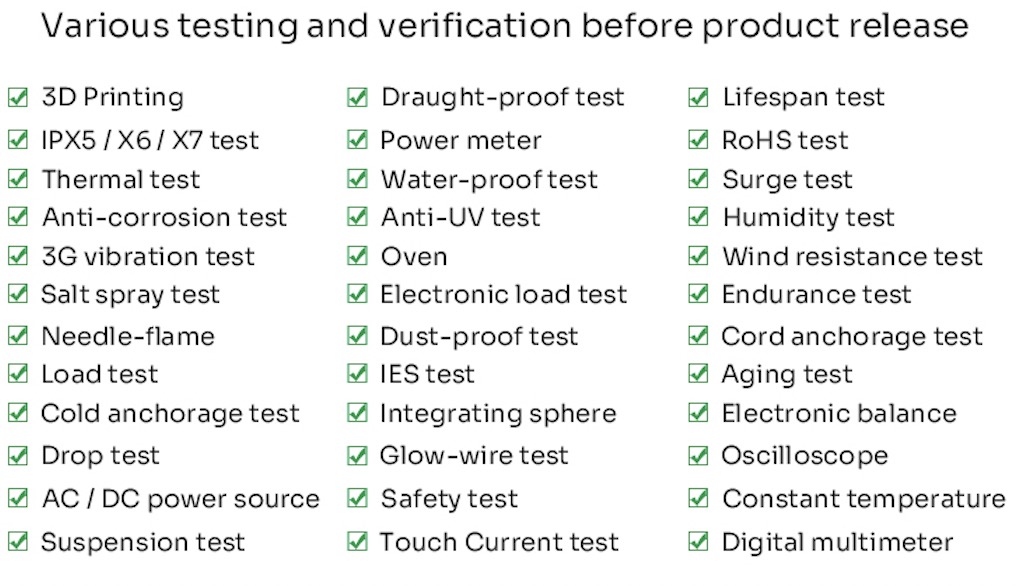Click the Anti-corrosion test text
The height and width of the screenshot is (586, 1020).
tap(165, 217)
